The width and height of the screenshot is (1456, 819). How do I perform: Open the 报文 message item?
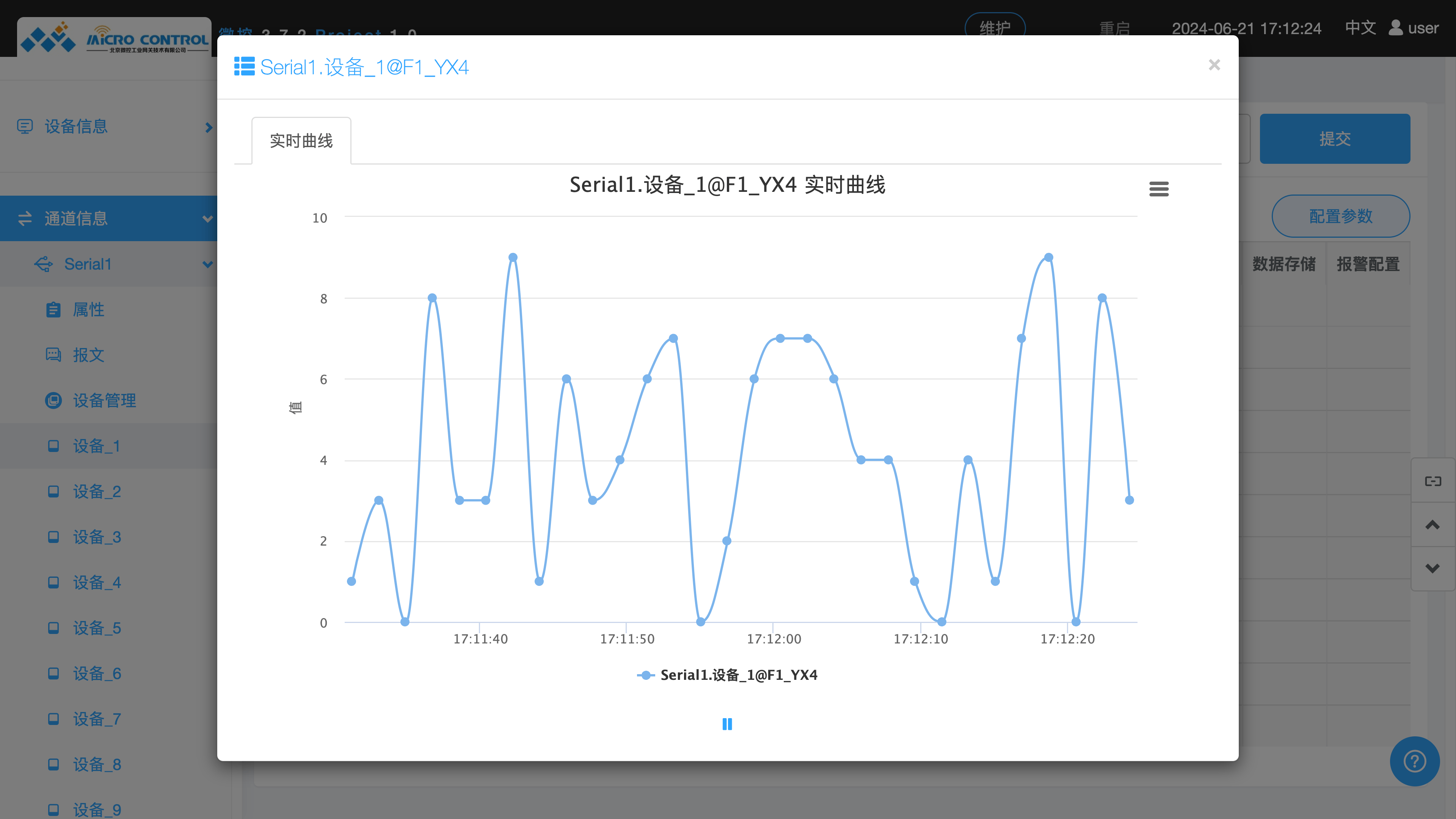[x=88, y=355]
